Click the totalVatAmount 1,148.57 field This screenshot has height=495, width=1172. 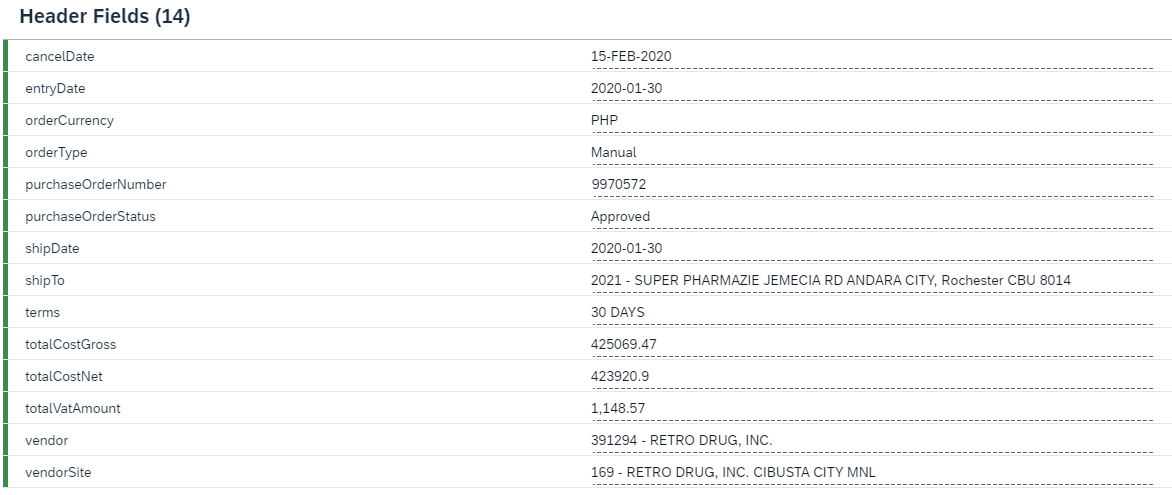tap(872, 409)
